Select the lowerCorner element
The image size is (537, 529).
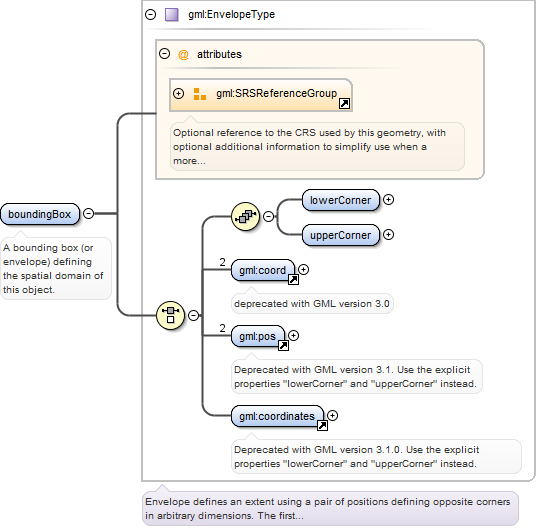pos(341,200)
